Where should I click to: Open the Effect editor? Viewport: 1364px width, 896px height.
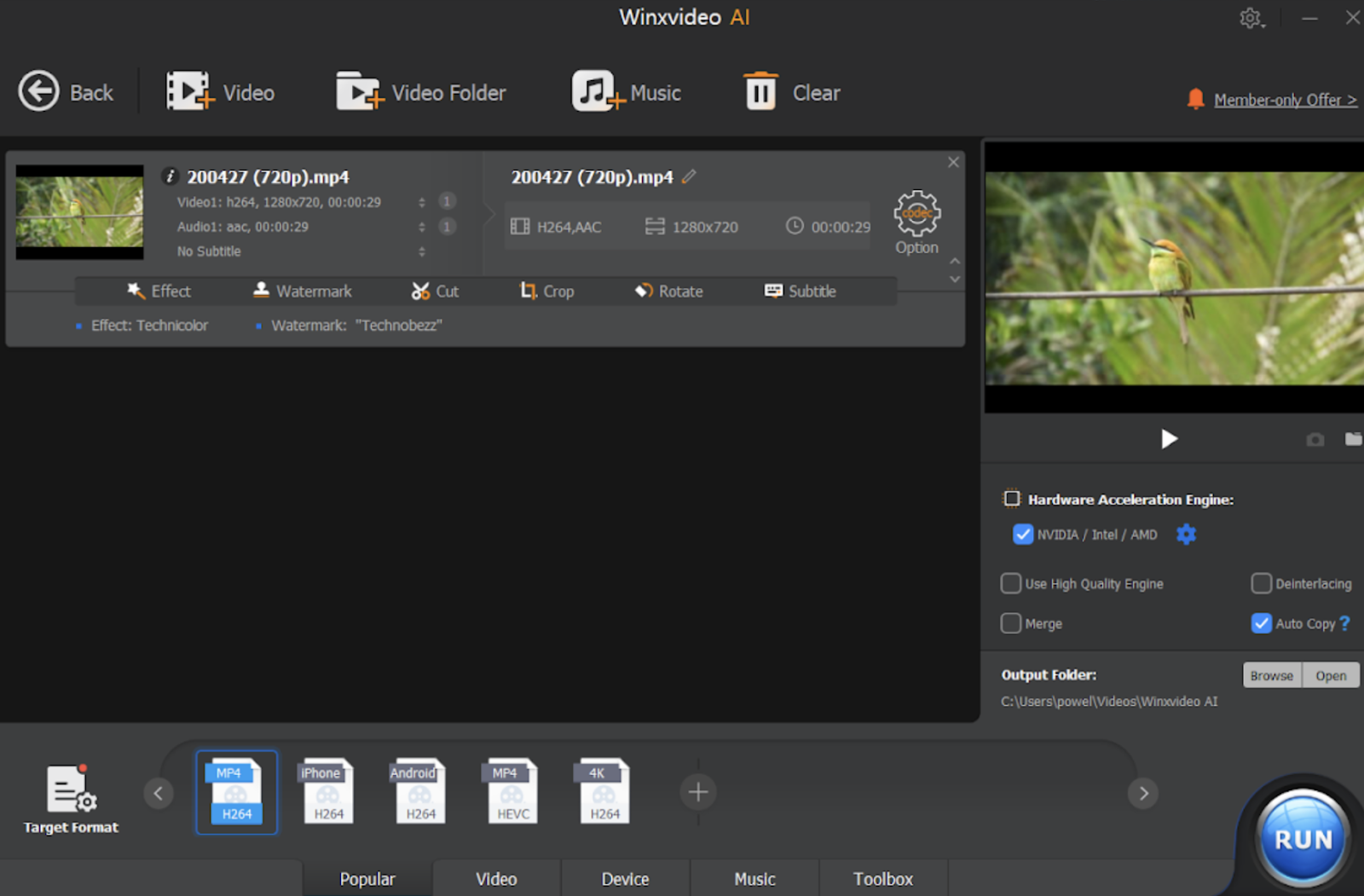(159, 291)
